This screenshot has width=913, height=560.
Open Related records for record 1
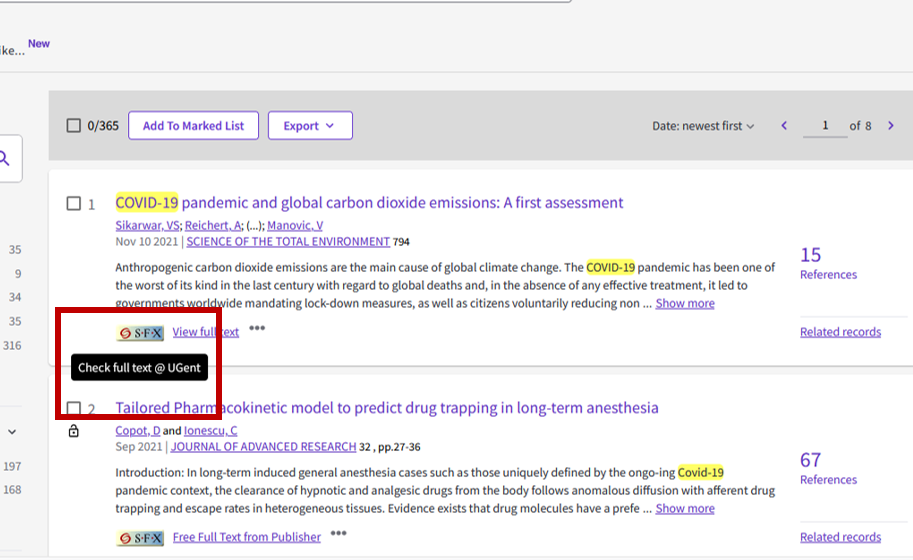(840, 332)
